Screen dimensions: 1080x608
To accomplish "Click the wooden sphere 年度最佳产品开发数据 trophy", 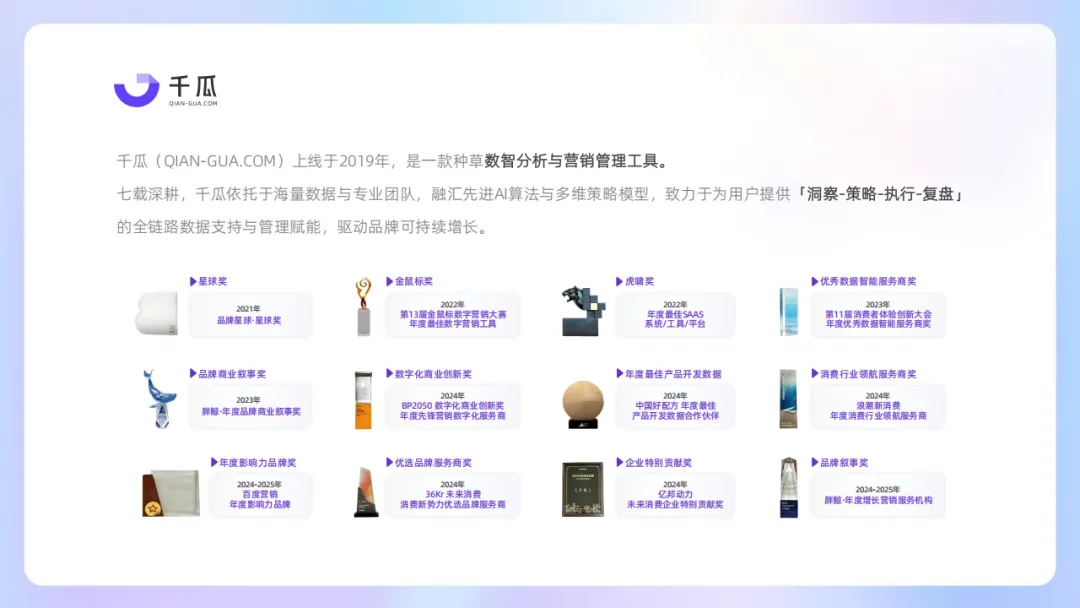I will [x=583, y=404].
